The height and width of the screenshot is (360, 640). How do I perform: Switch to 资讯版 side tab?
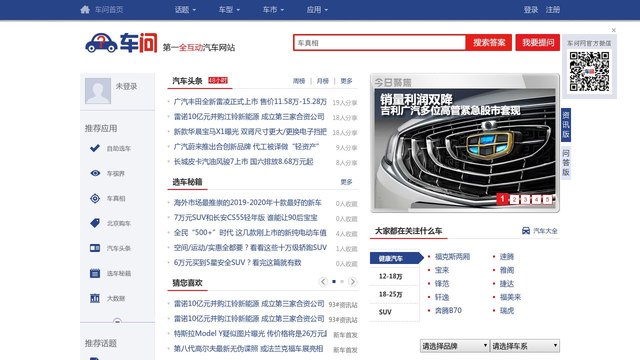pos(566,124)
